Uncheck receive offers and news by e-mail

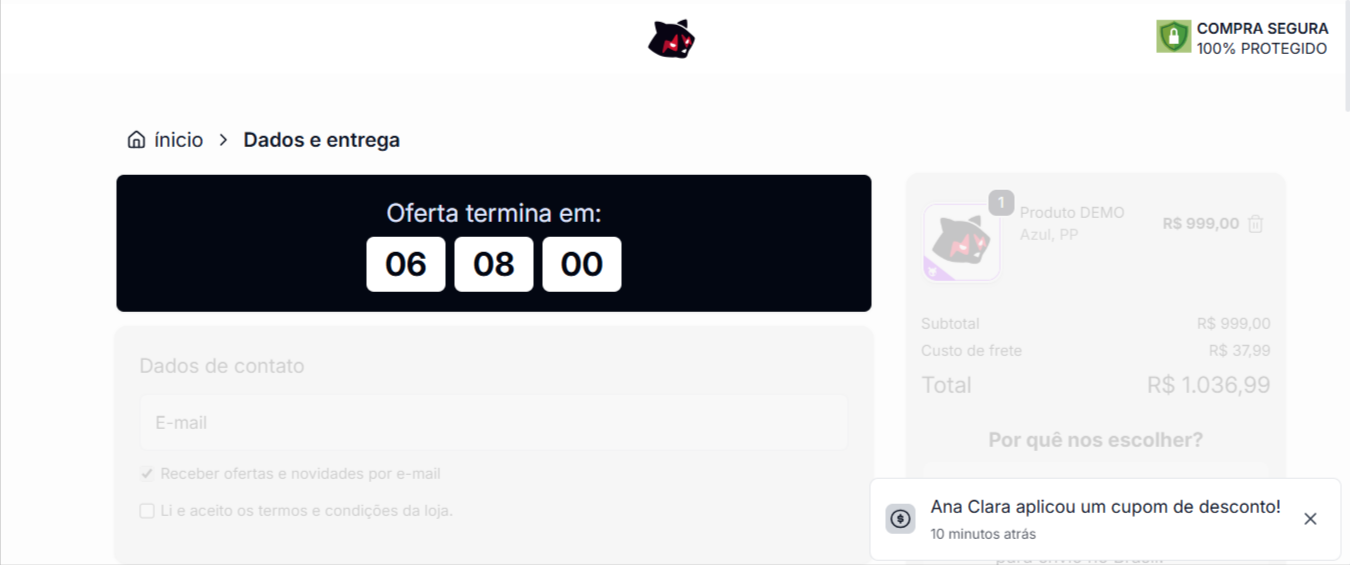click(x=147, y=474)
